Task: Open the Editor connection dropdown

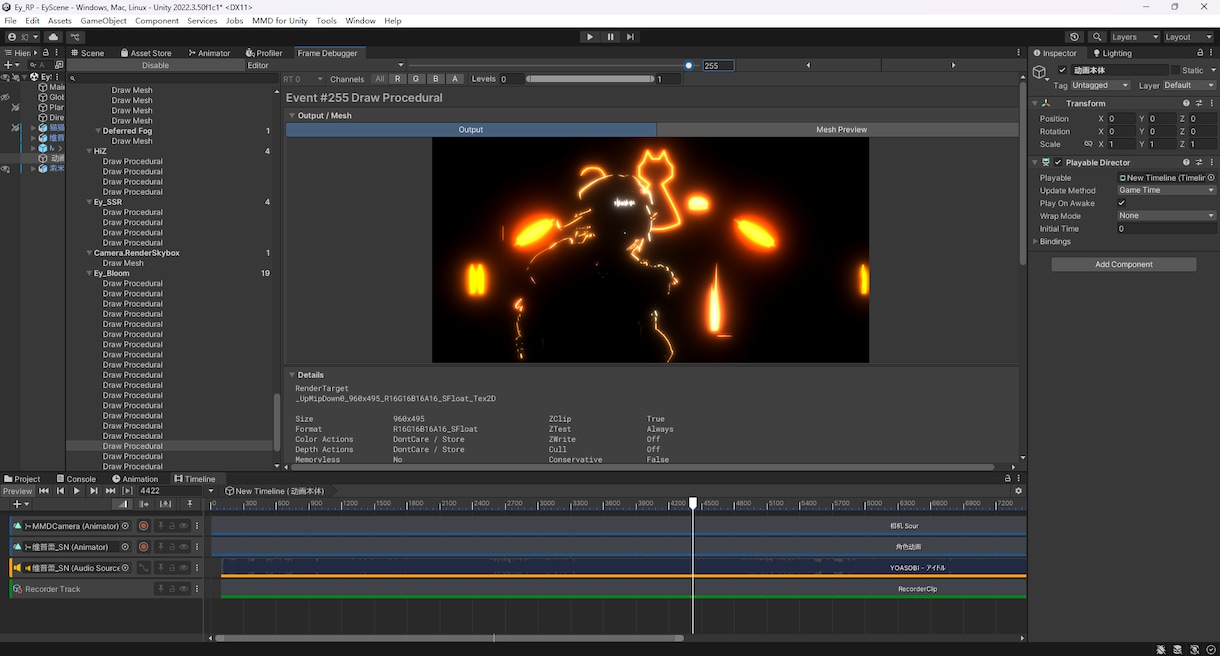Action: pos(325,65)
